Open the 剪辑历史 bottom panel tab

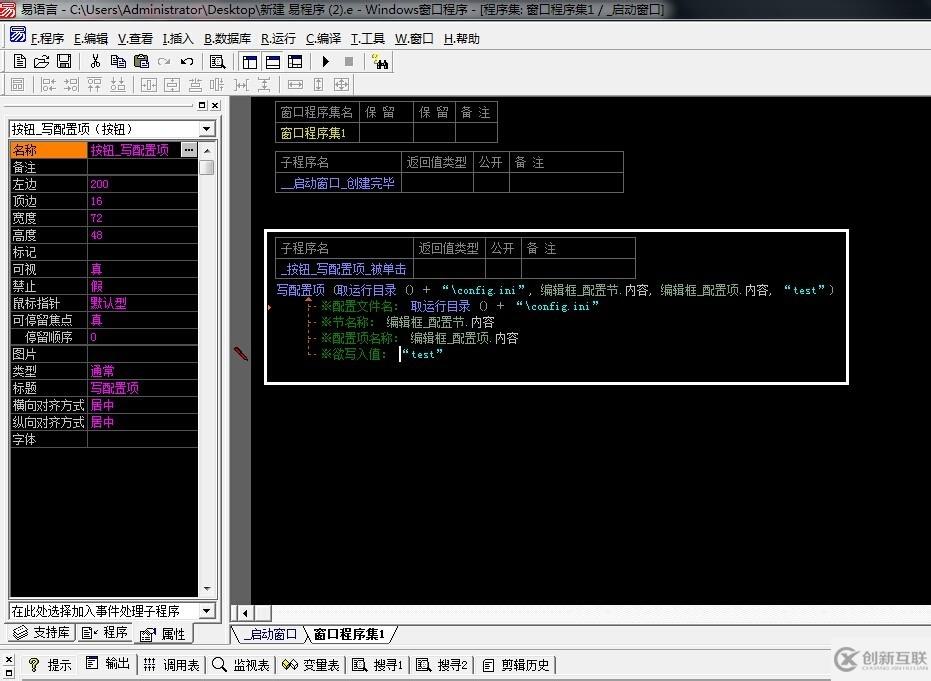(517, 665)
